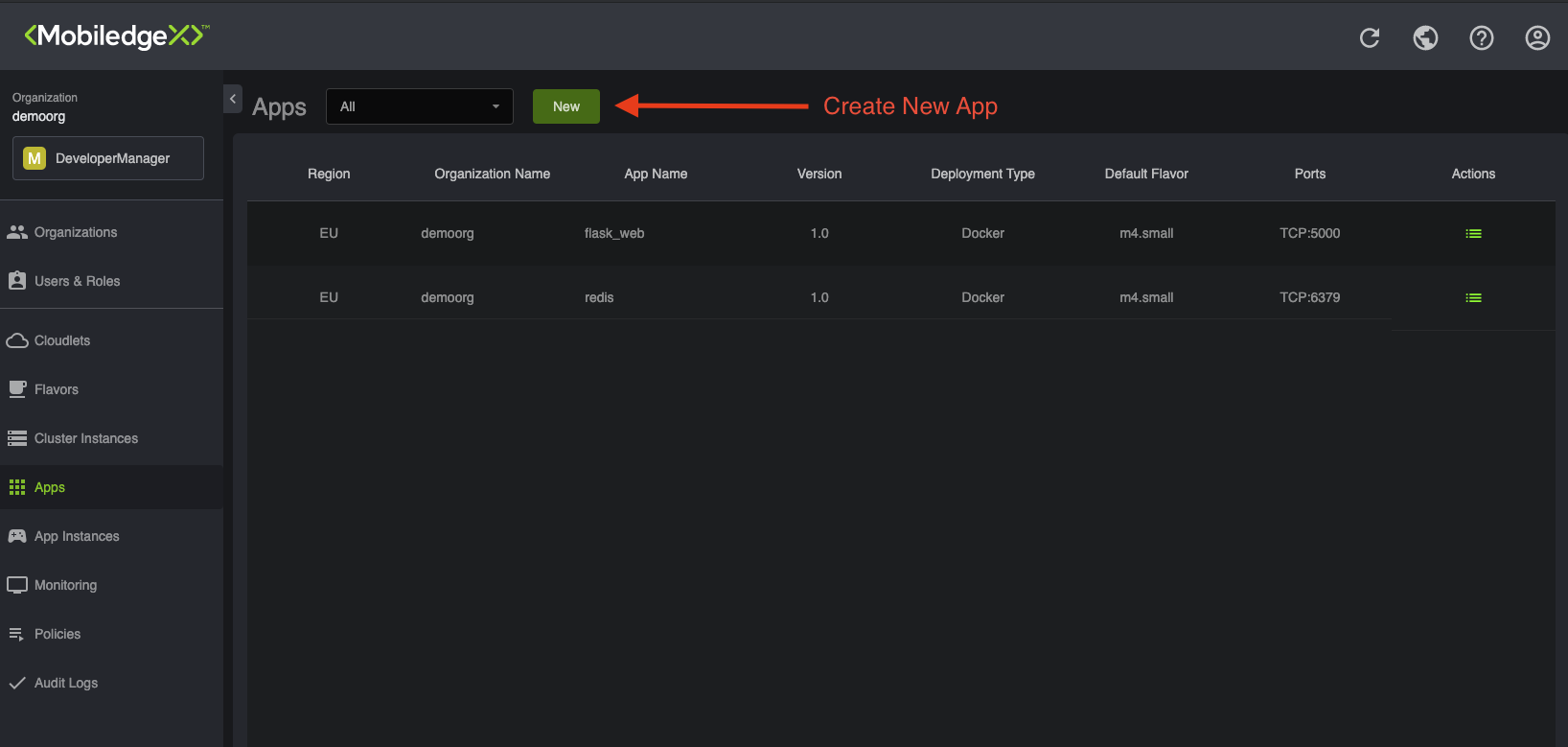Click the Ports column header
1568x747 pixels.
(1310, 174)
